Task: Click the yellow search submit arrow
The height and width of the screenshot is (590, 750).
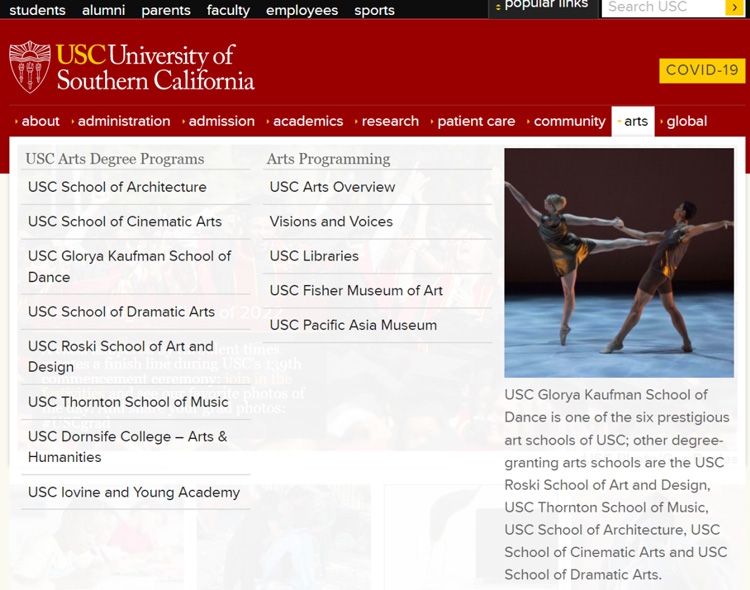Action: 735,8
